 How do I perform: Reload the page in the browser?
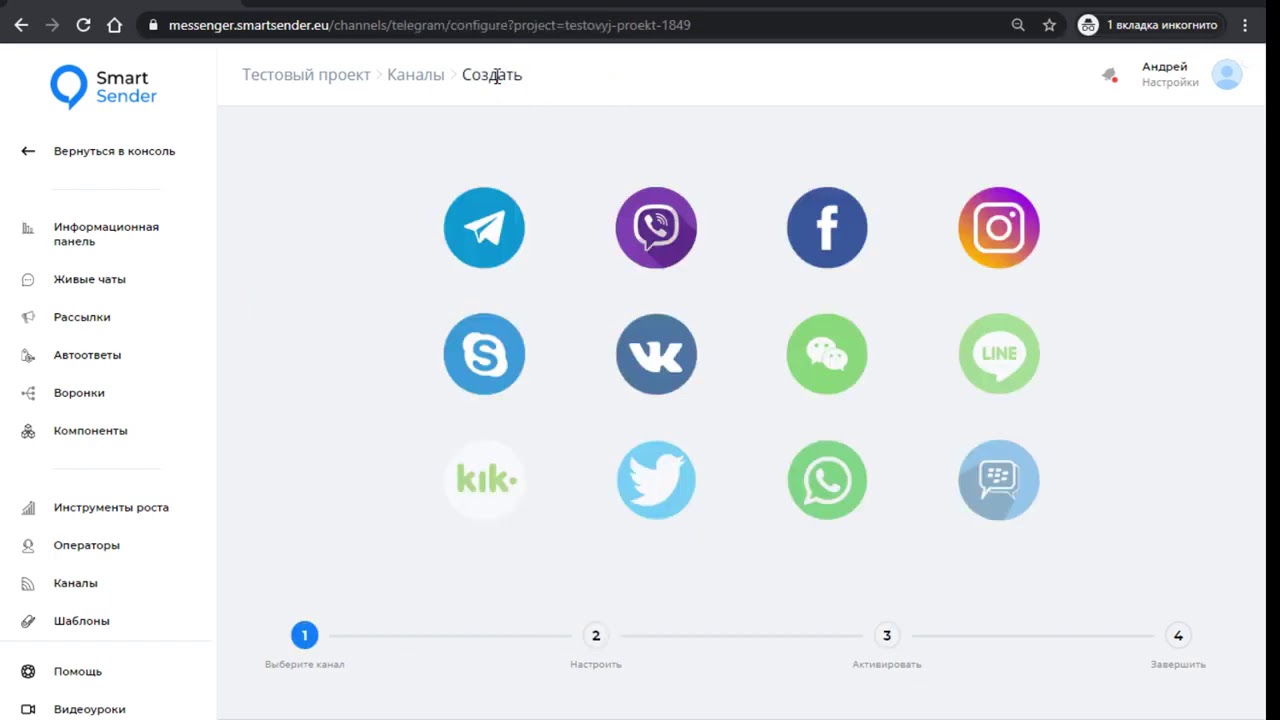[x=83, y=25]
